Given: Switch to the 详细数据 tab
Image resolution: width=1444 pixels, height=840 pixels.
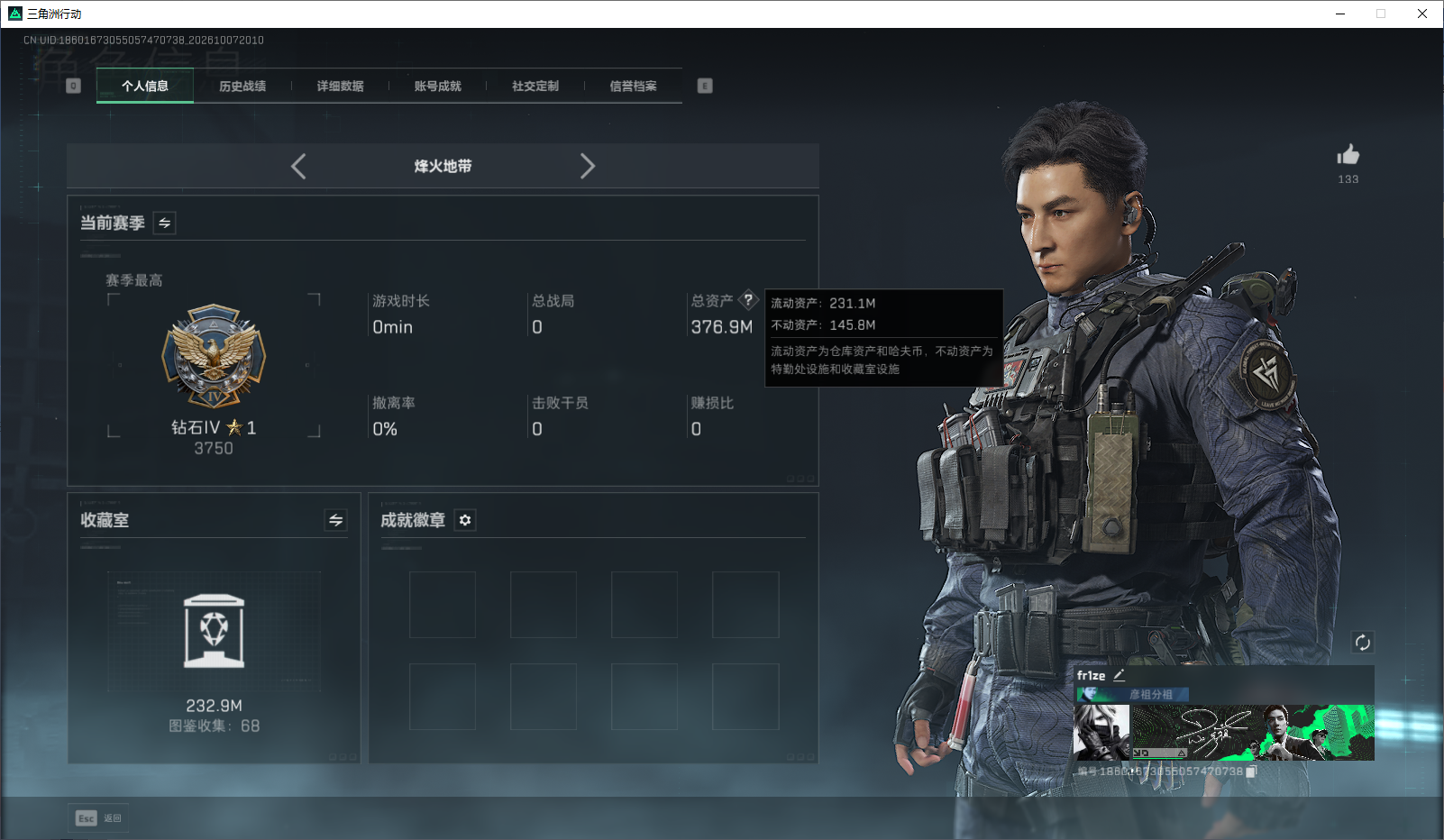Looking at the screenshot, I should [x=340, y=86].
